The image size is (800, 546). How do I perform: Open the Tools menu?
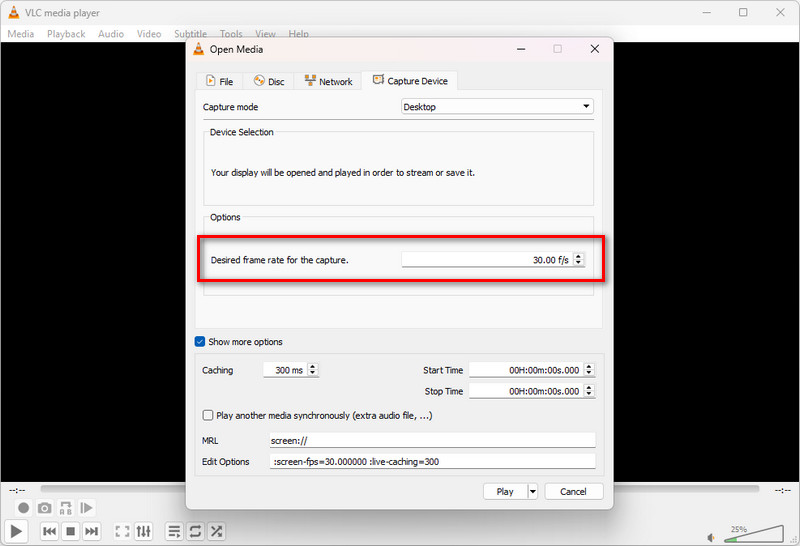231,34
